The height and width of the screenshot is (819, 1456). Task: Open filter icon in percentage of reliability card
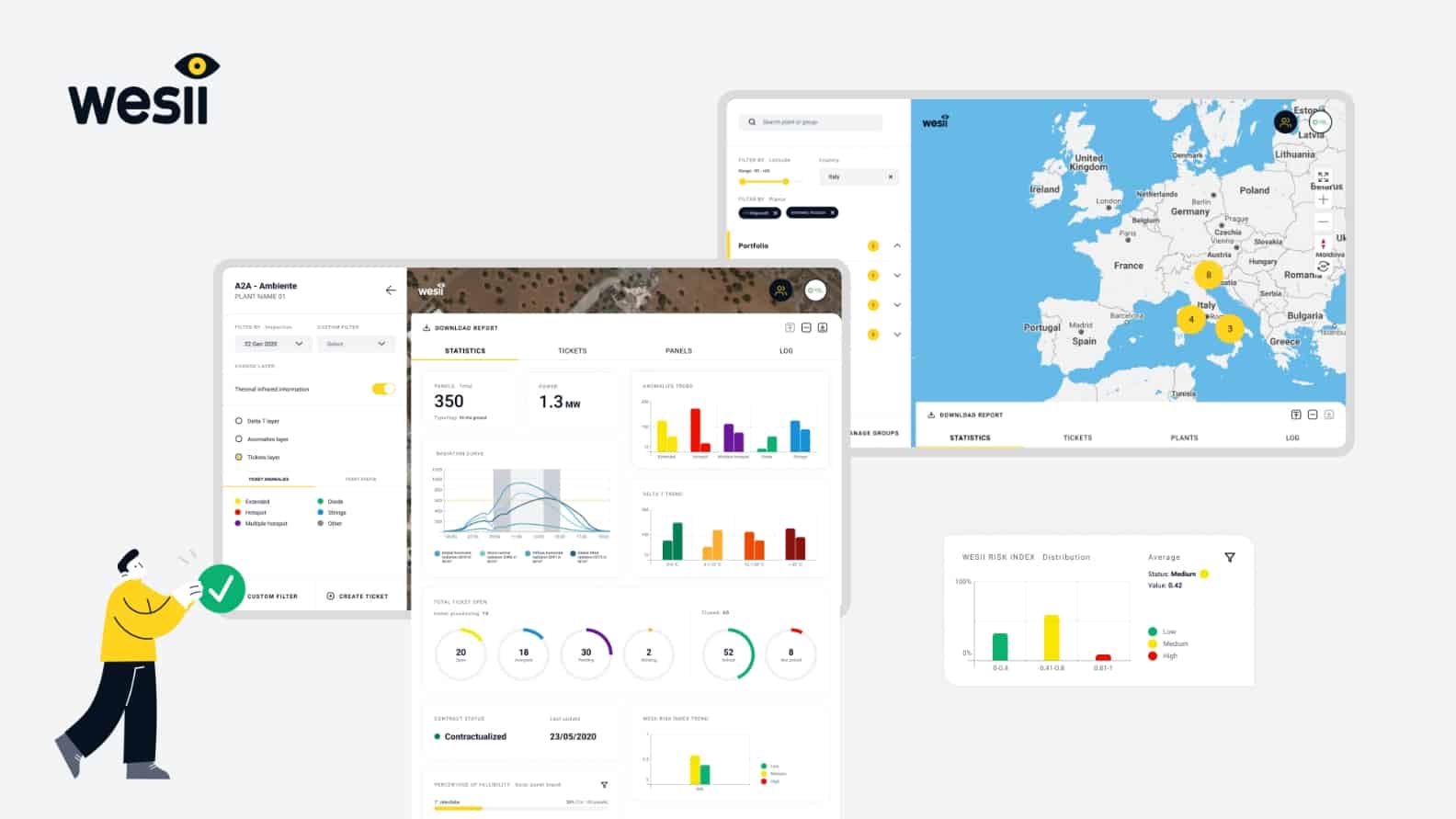pyautogui.click(x=604, y=785)
